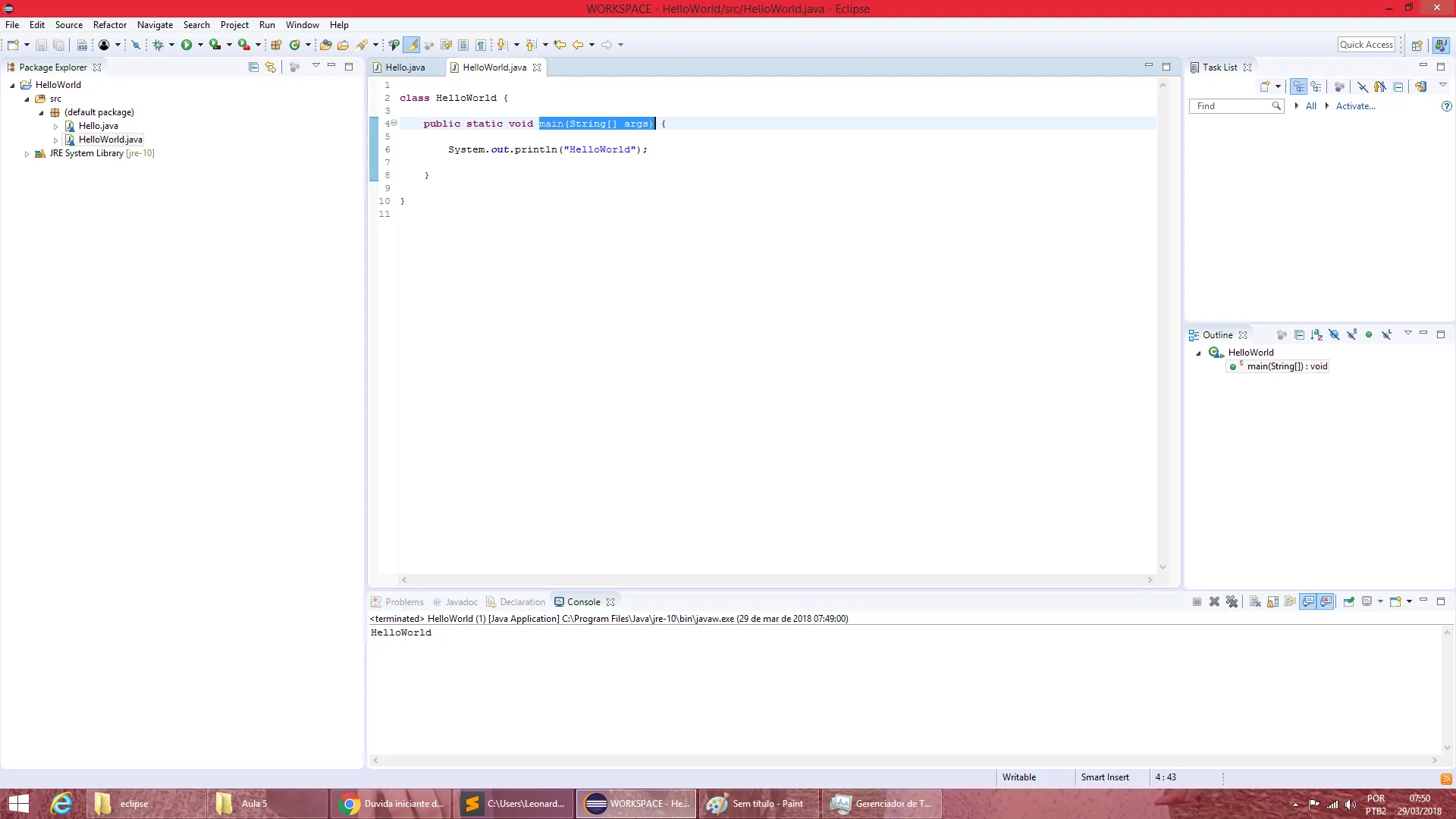
Task: Collapse the src folder tree node
Action: 27,99
